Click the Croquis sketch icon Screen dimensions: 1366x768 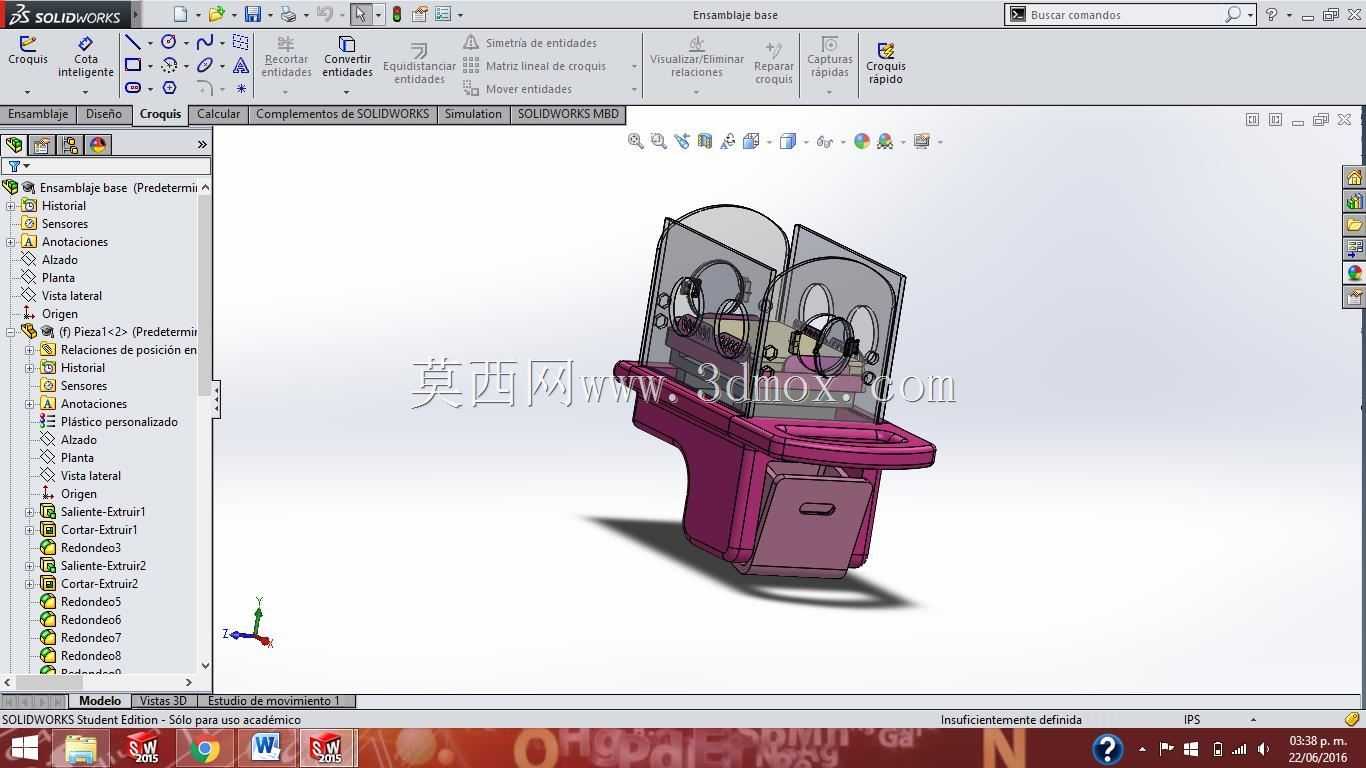click(28, 50)
